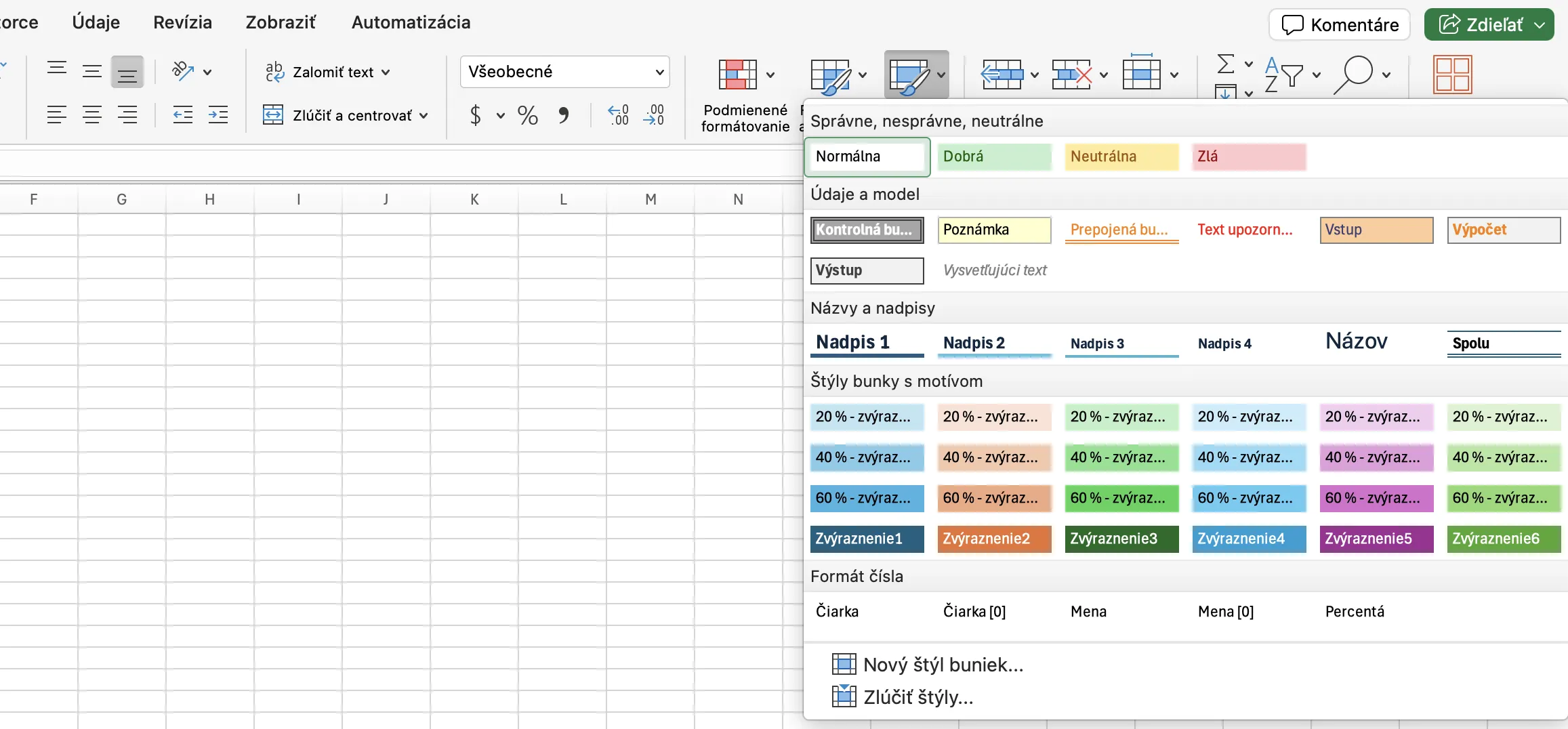
Task: Toggle center horizontal alignment
Action: click(x=92, y=115)
